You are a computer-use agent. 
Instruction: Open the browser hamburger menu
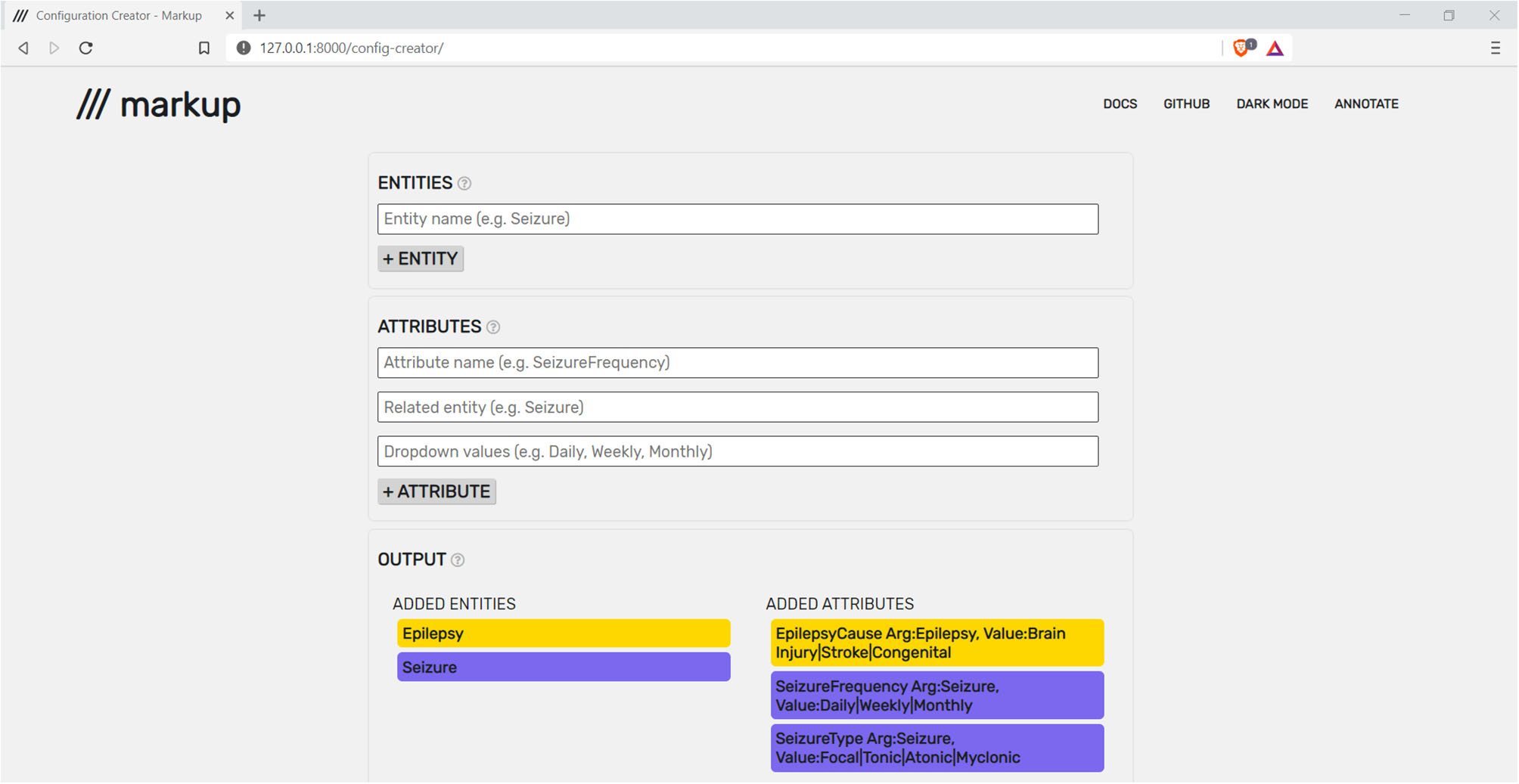tap(1495, 48)
